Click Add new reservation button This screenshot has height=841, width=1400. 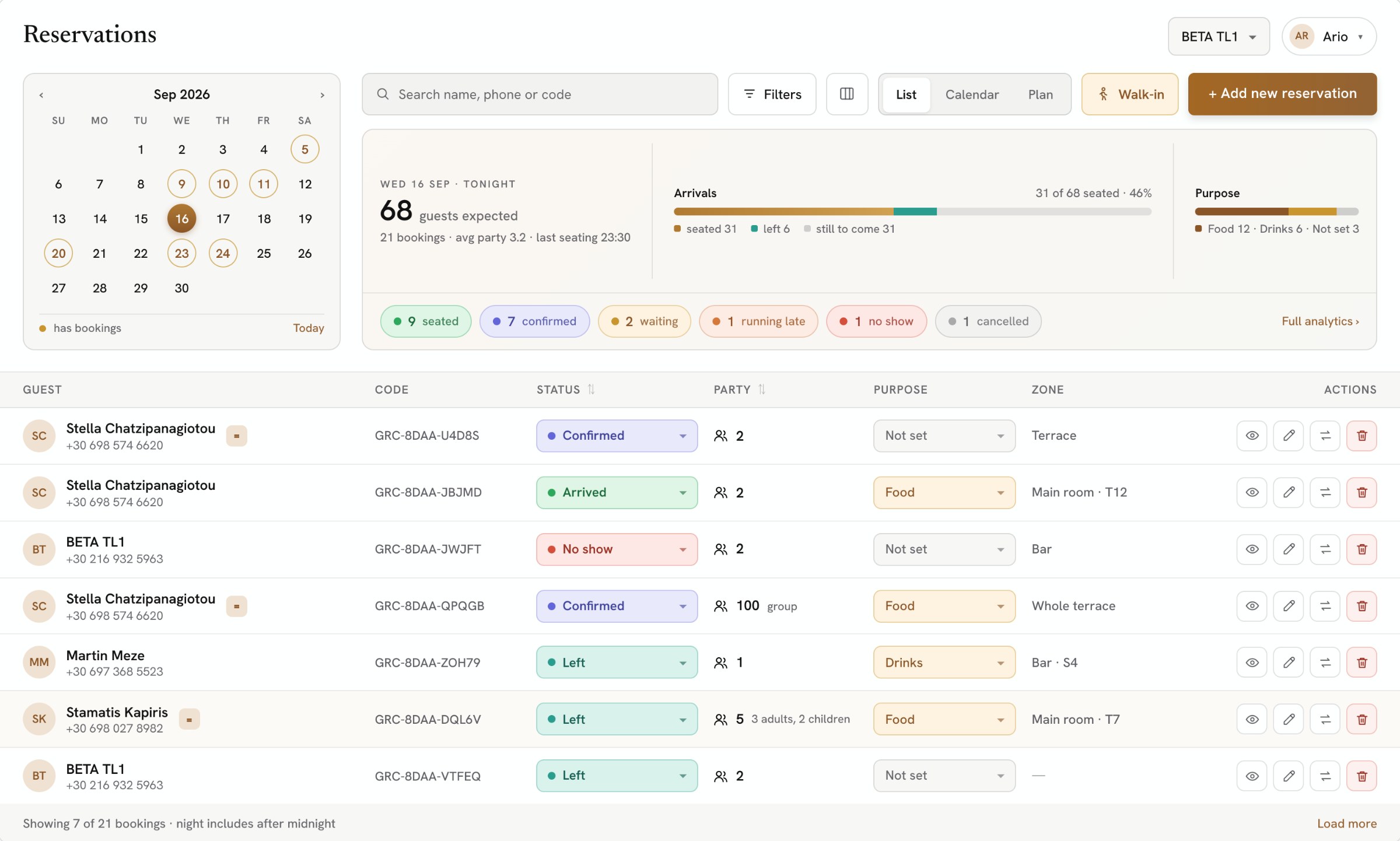[1282, 94]
